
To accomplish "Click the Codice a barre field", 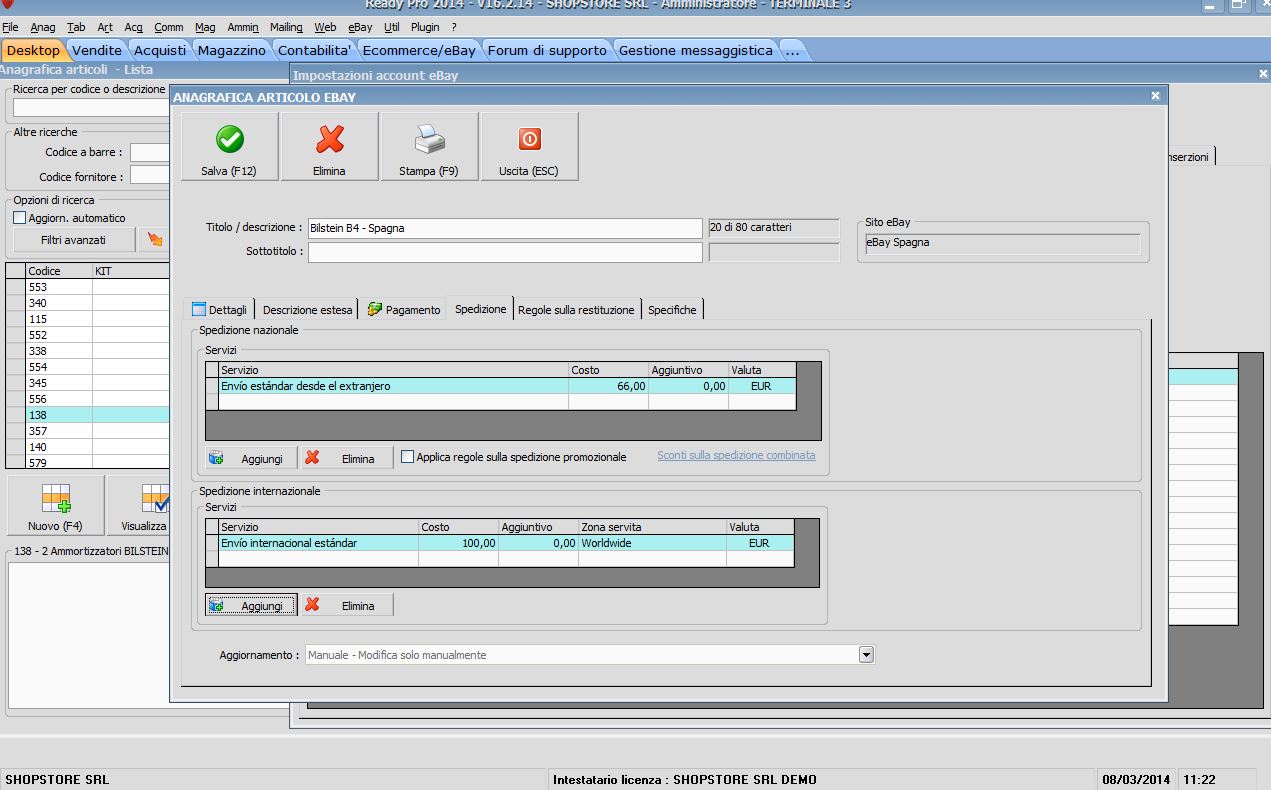I will (x=150, y=152).
